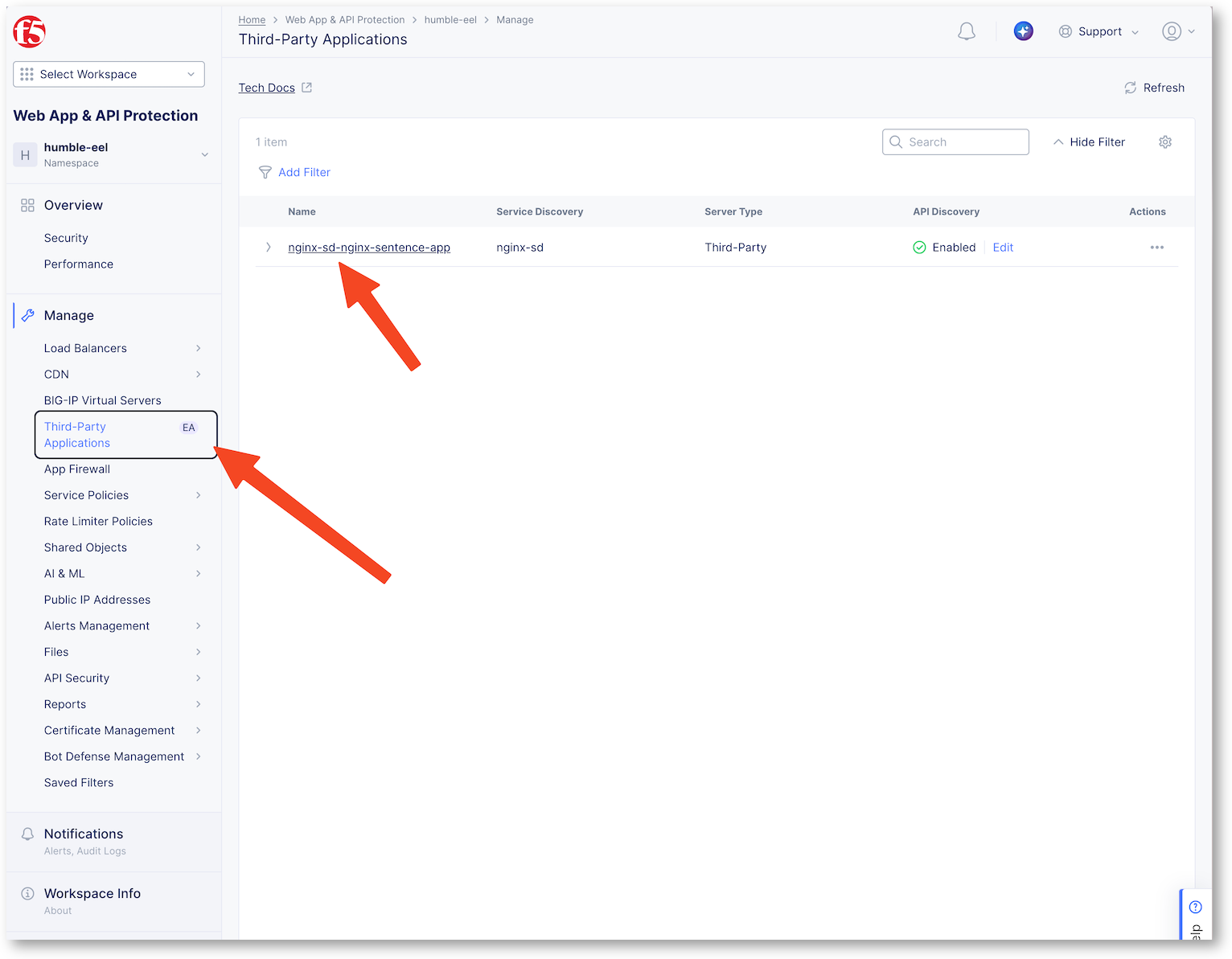Click the Overview grid icon
Viewport: 1232px width, 959px height.
[28, 205]
